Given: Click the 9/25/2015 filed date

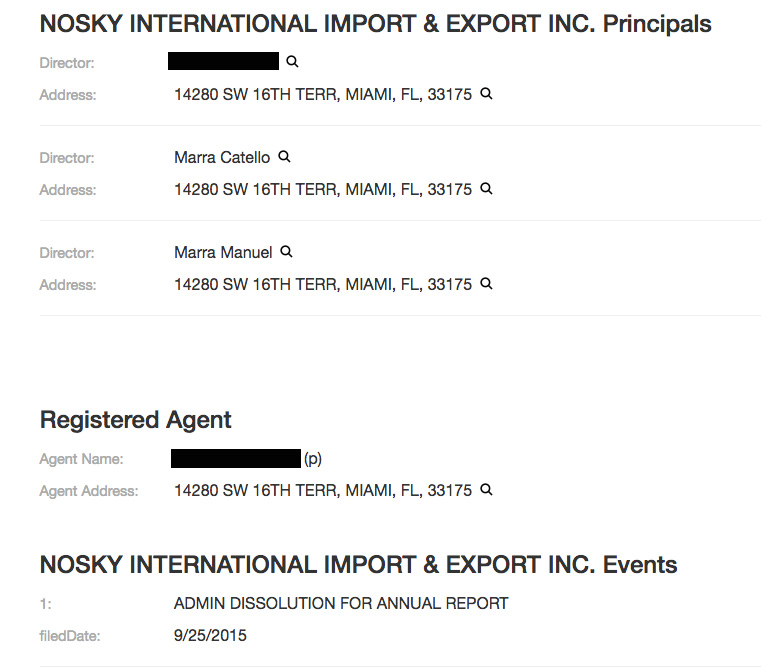Looking at the screenshot, I should 210,635.
